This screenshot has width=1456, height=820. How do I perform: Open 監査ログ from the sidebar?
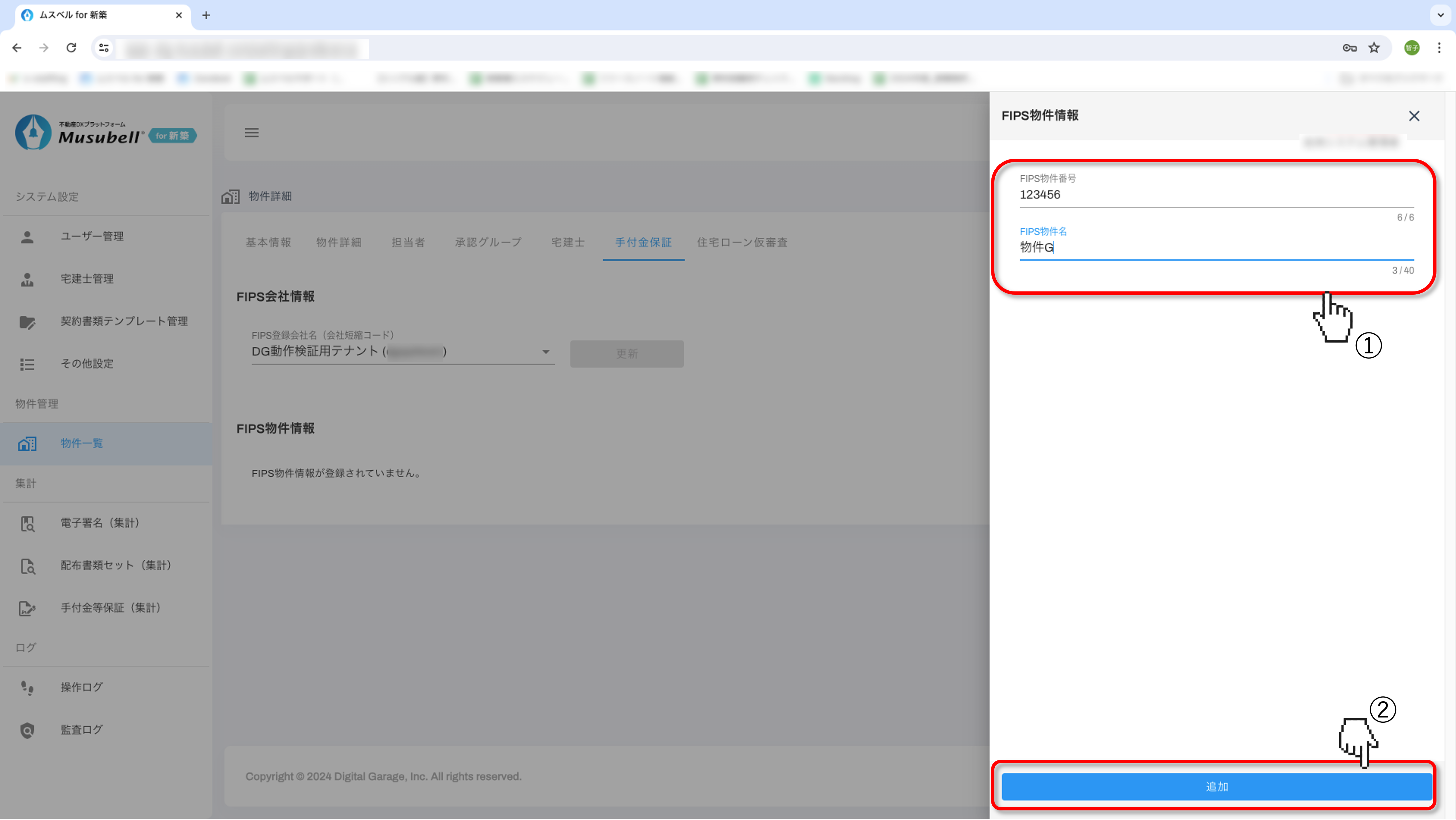[81, 730]
